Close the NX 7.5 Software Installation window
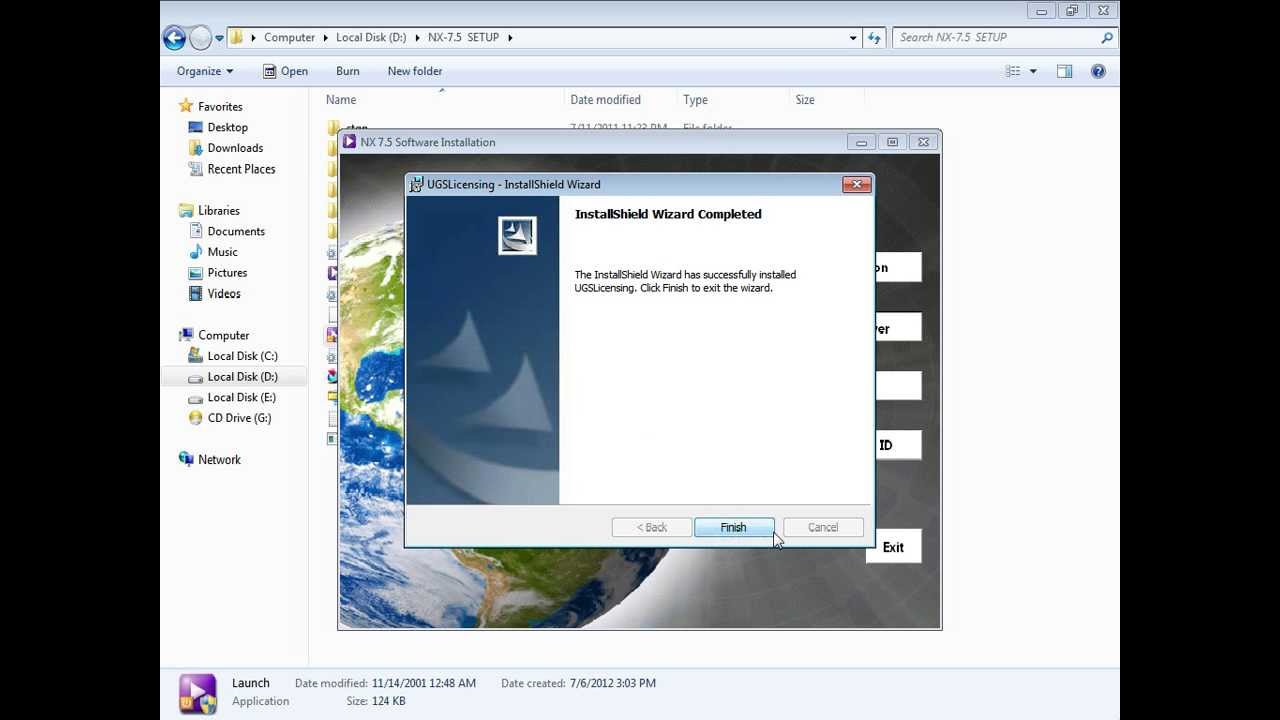This screenshot has width=1280, height=720. pos(923,142)
